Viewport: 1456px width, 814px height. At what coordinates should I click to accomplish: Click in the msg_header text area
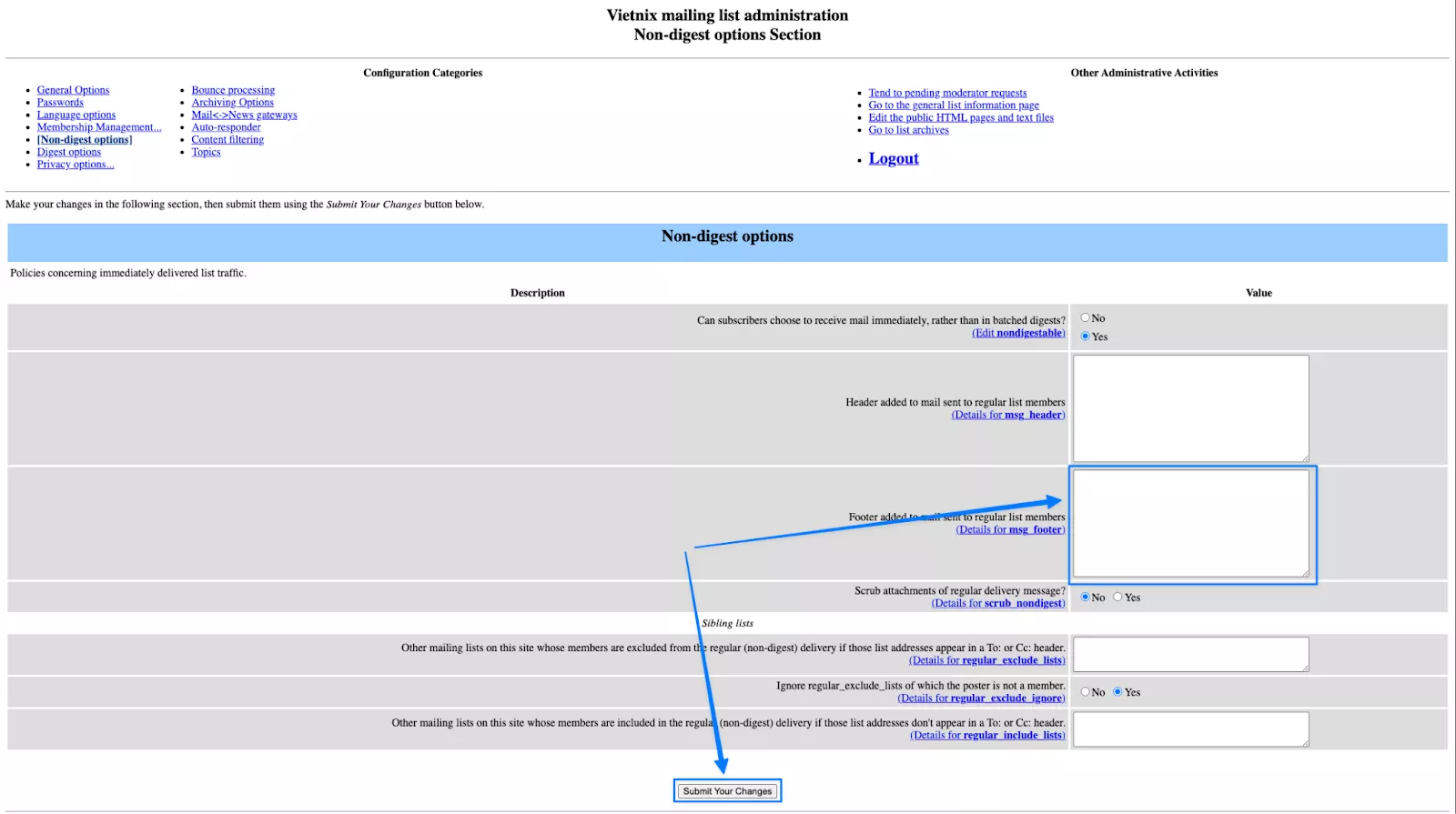[1190, 408]
